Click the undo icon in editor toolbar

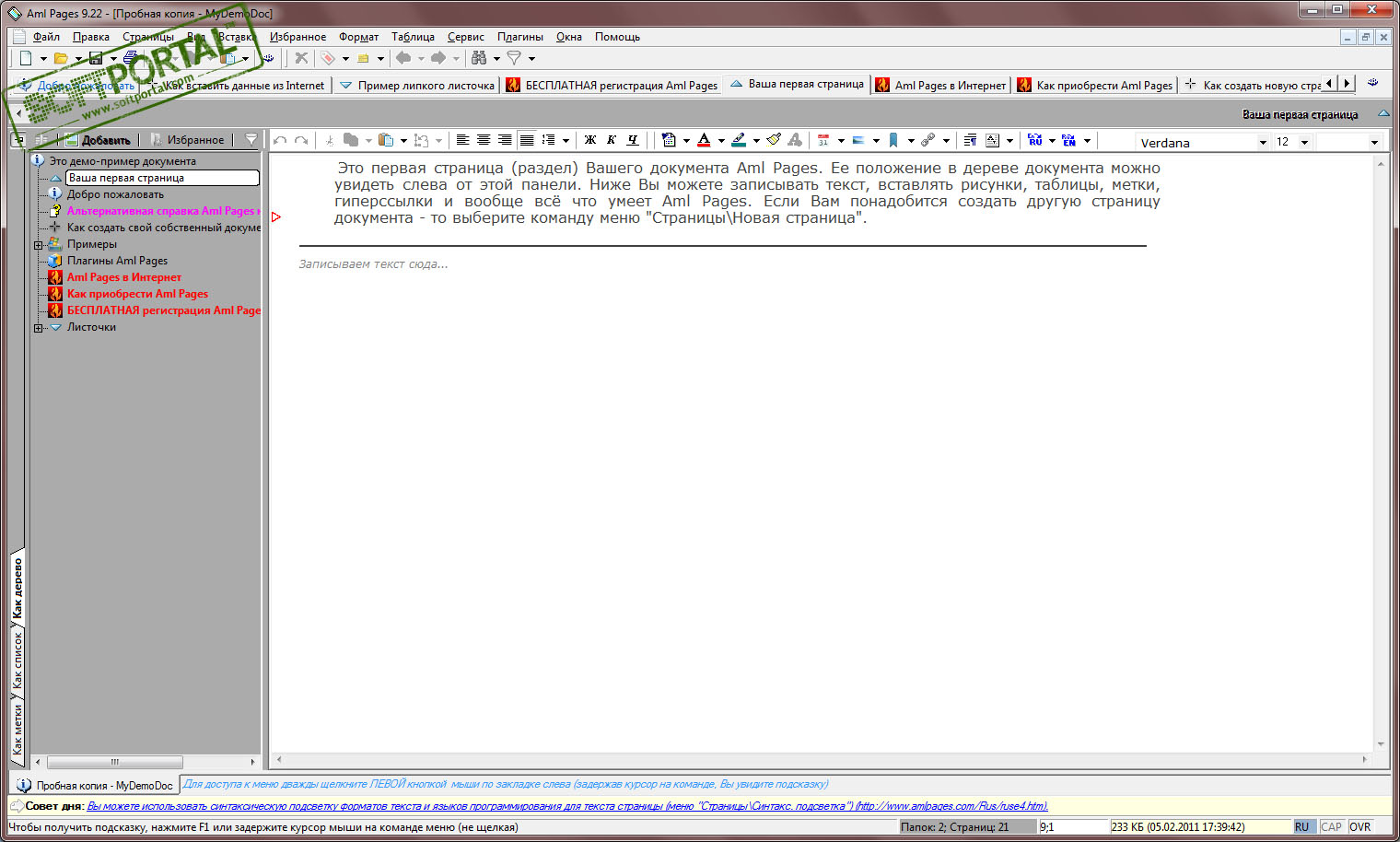coord(281,141)
